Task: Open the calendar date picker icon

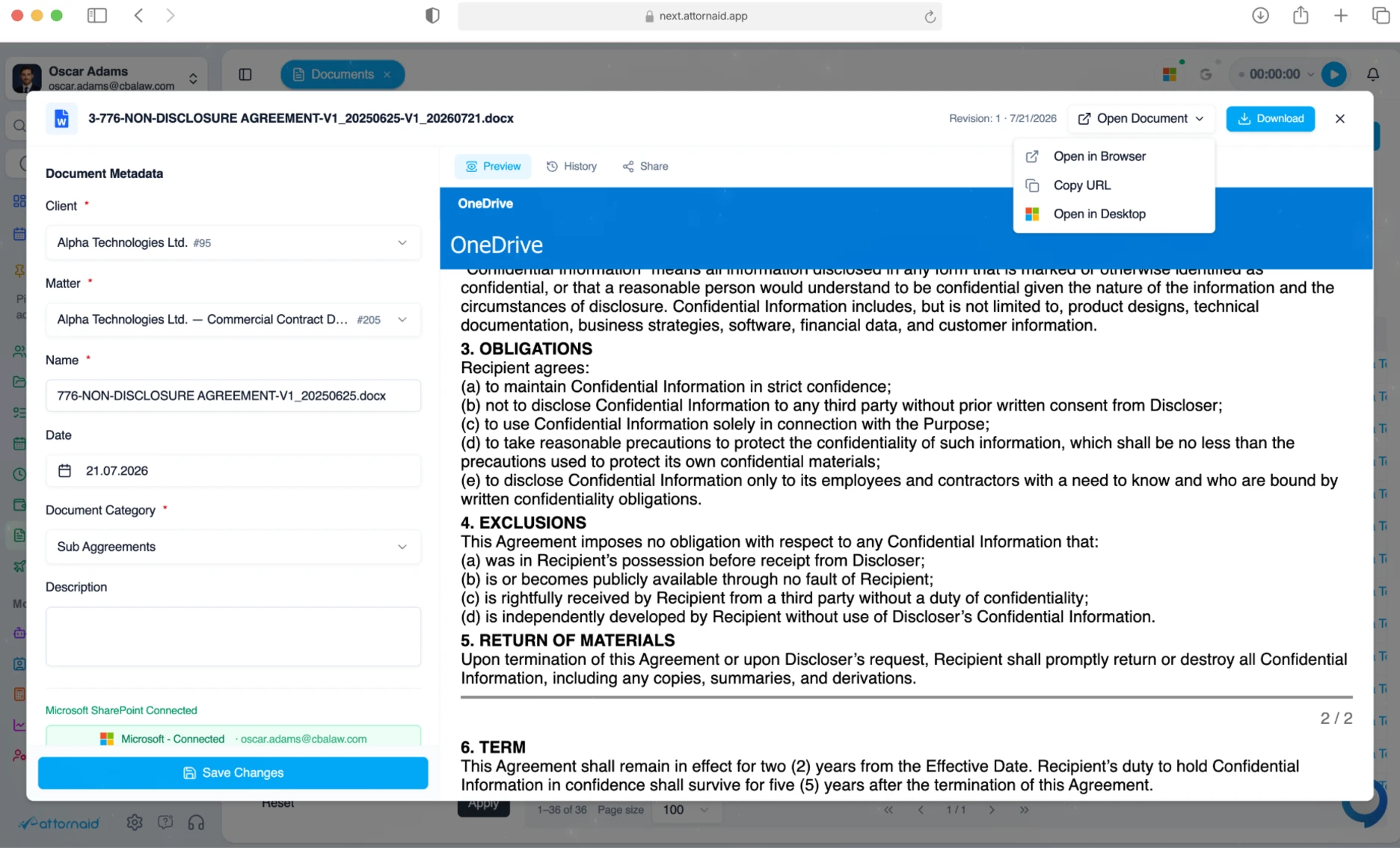Action: pyautogui.click(x=65, y=470)
